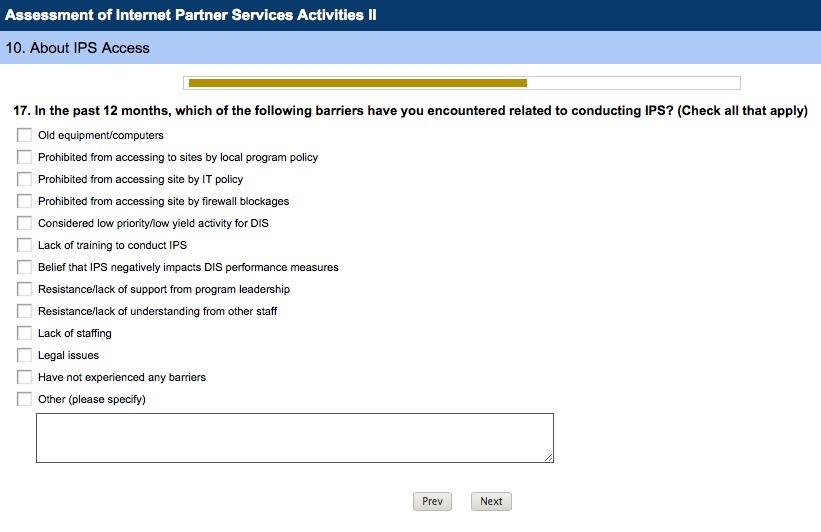Tick Prohibited by firewall blockages option

[24, 201]
